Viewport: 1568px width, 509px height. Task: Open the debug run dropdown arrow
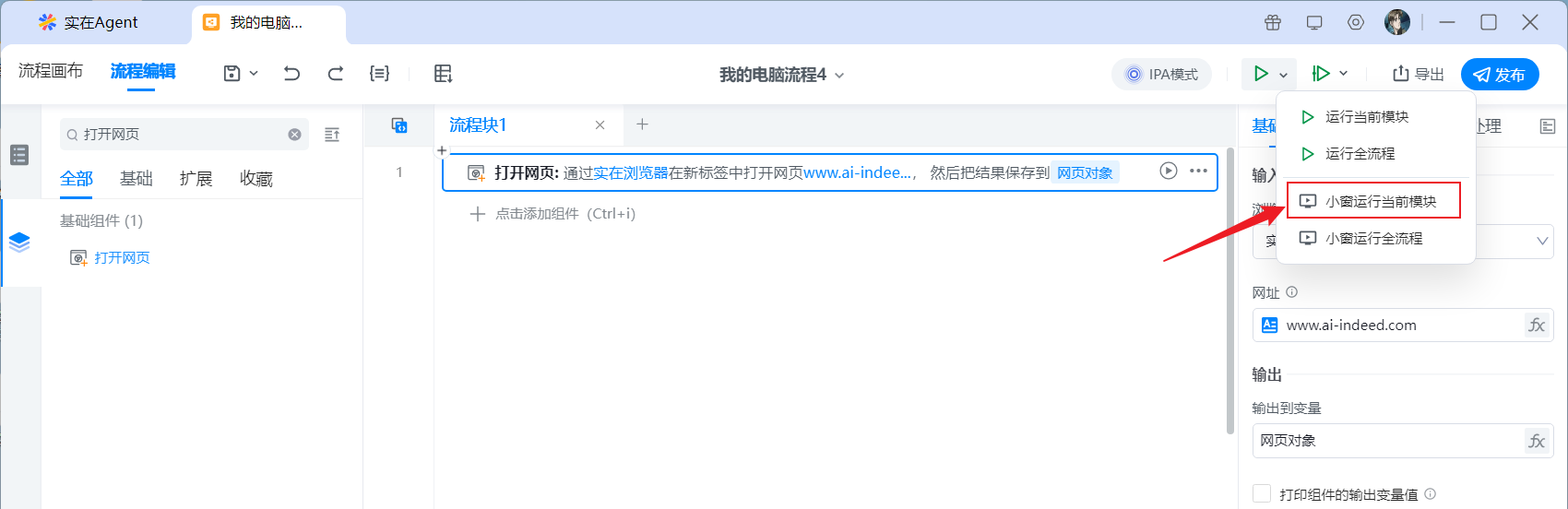point(1343,74)
